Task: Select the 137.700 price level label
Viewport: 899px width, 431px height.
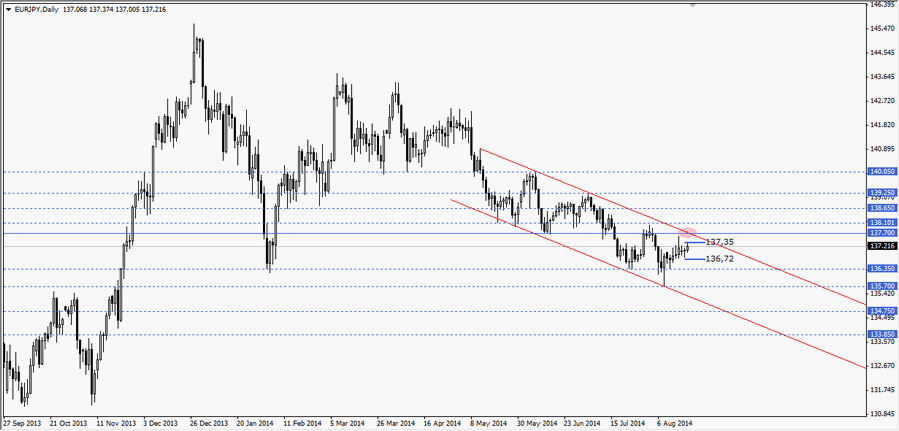Action: click(x=882, y=233)
